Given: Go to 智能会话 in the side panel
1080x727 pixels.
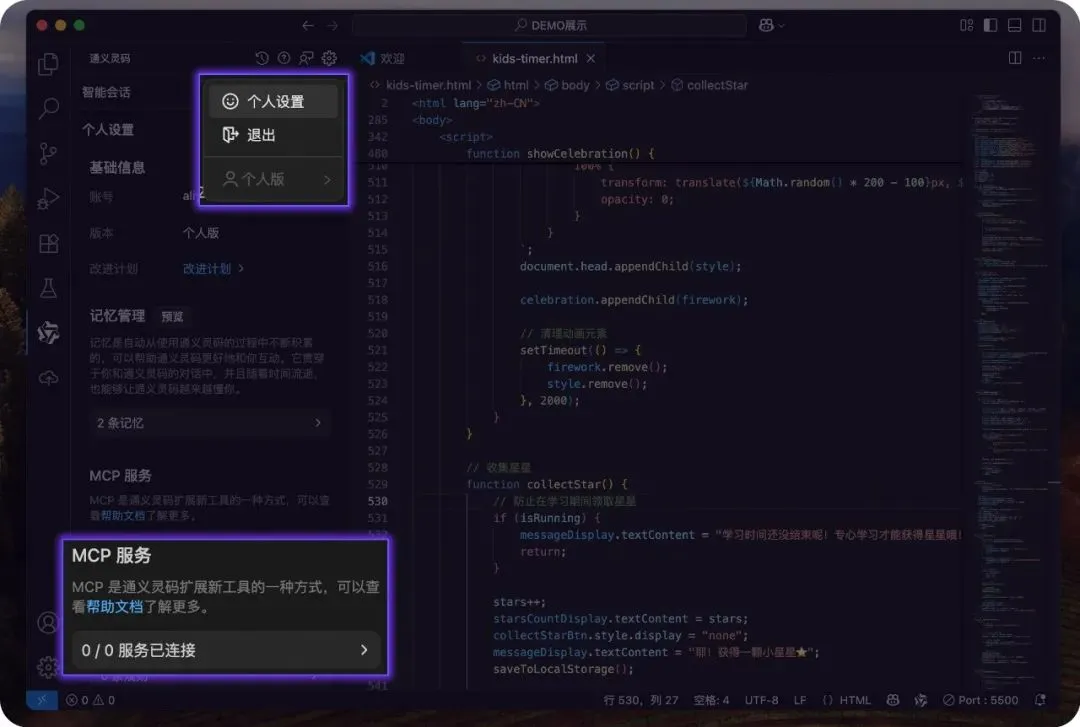Looking at the screenshot, I should click(106, 92).
